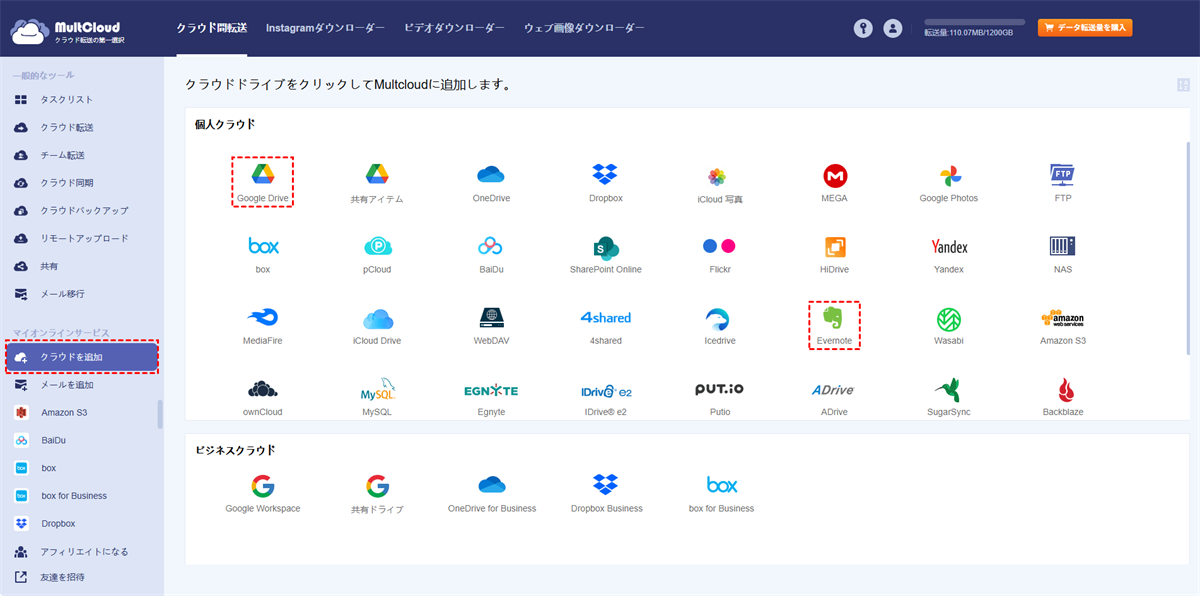Screen dimensions: 1200x596
Task: Add pCloud service
Action: [x=377, y=254]
